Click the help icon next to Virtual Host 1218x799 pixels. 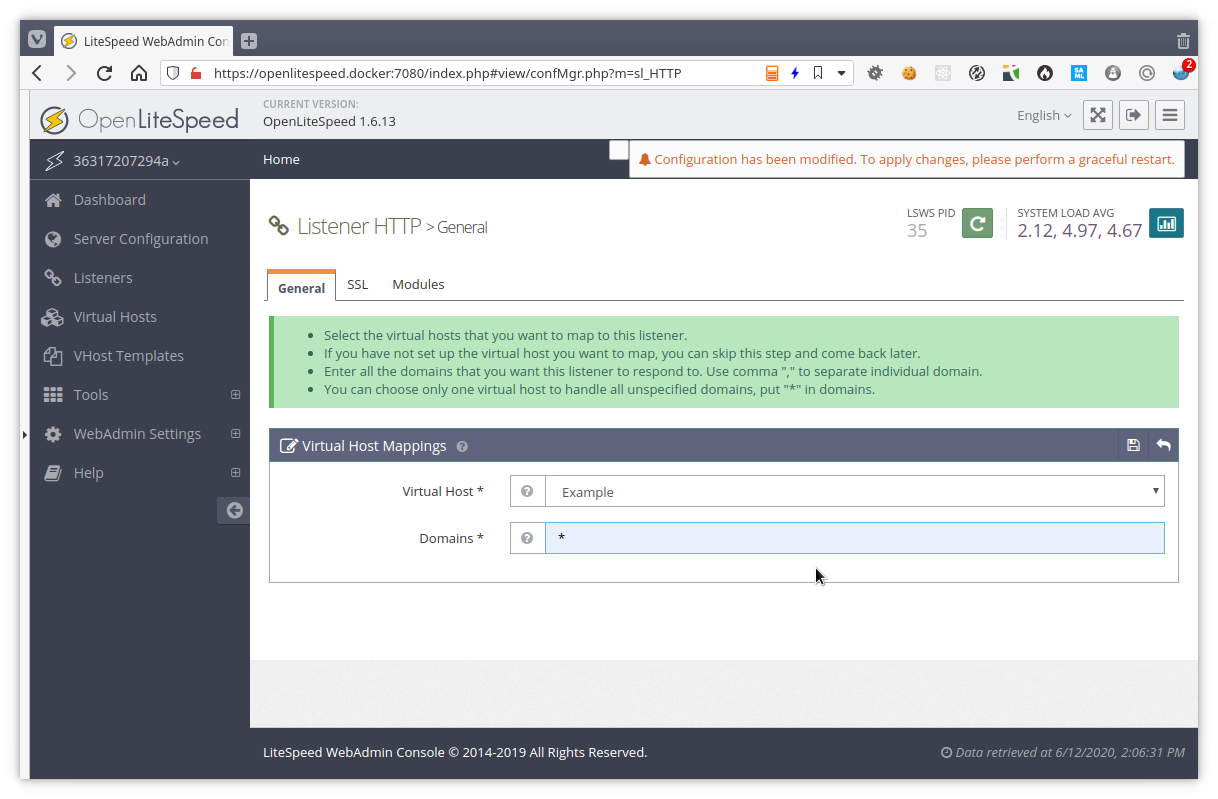(x=527, y=491)
